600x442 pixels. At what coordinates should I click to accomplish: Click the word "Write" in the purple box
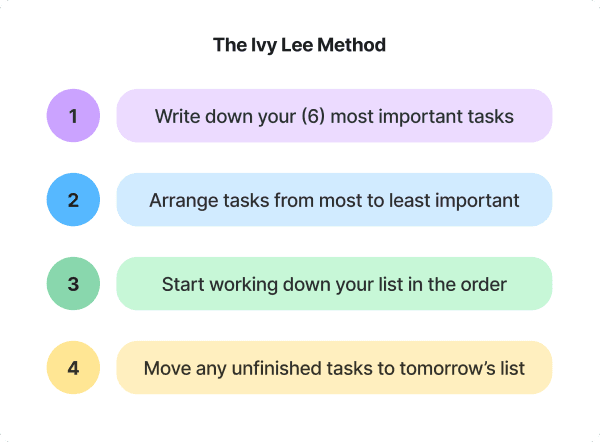tap(176, 116)
